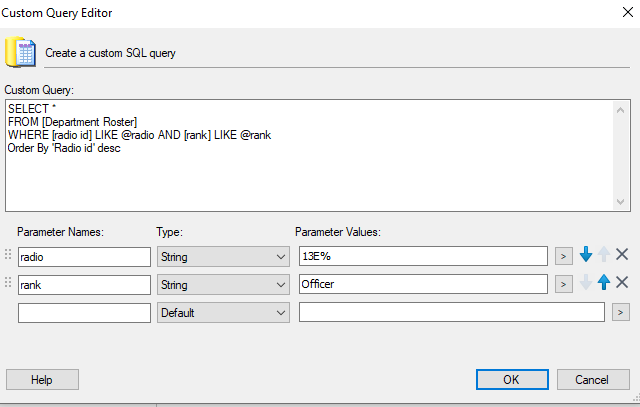Viewport: 640px width, 407px height.
Task: Open Help for the query editor
Action: pyautogui.click(x=42, y=379)
